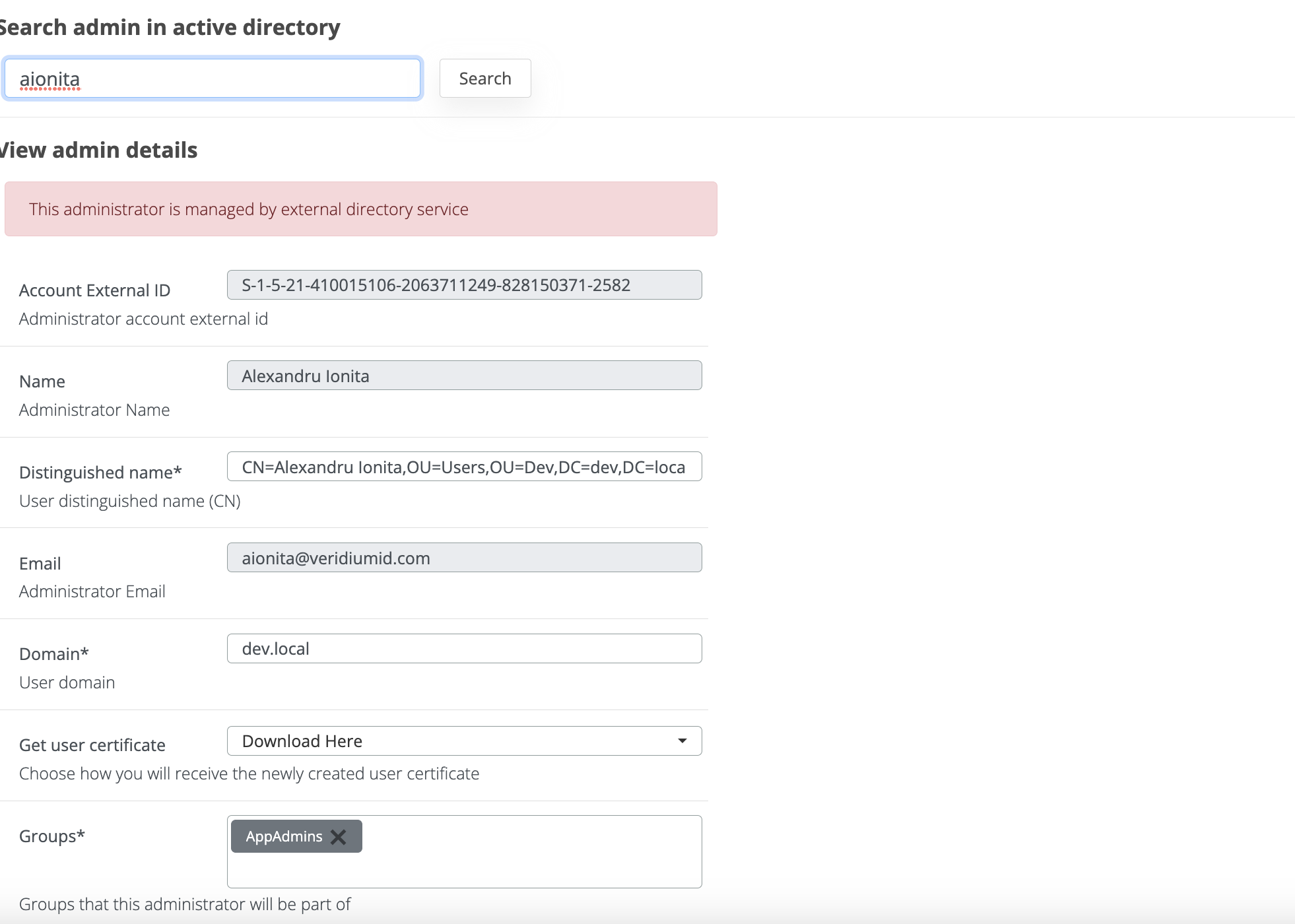Select the AppAdmins tag label
Viewport: 1295px width, 924px height.
point(284,837)
